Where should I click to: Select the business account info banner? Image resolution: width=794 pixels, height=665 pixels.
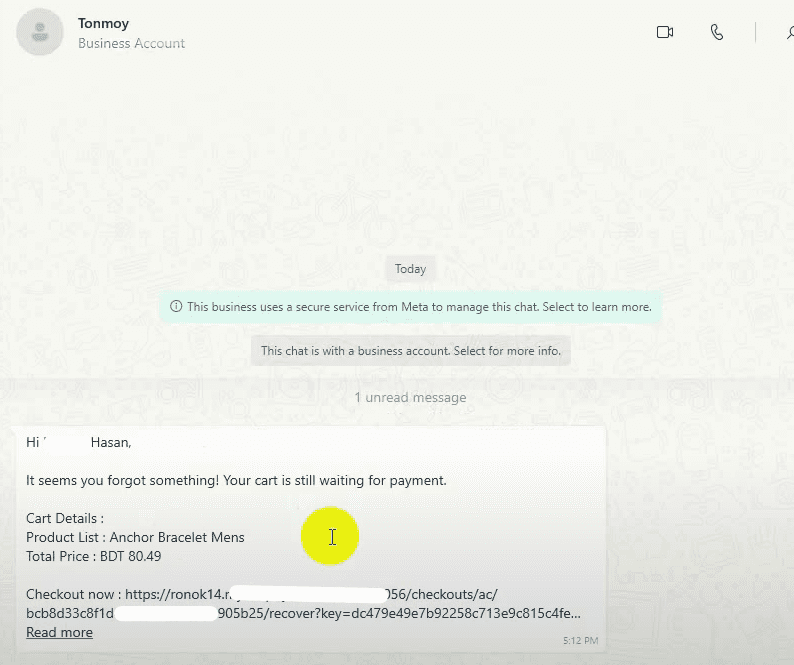[410, 351]
